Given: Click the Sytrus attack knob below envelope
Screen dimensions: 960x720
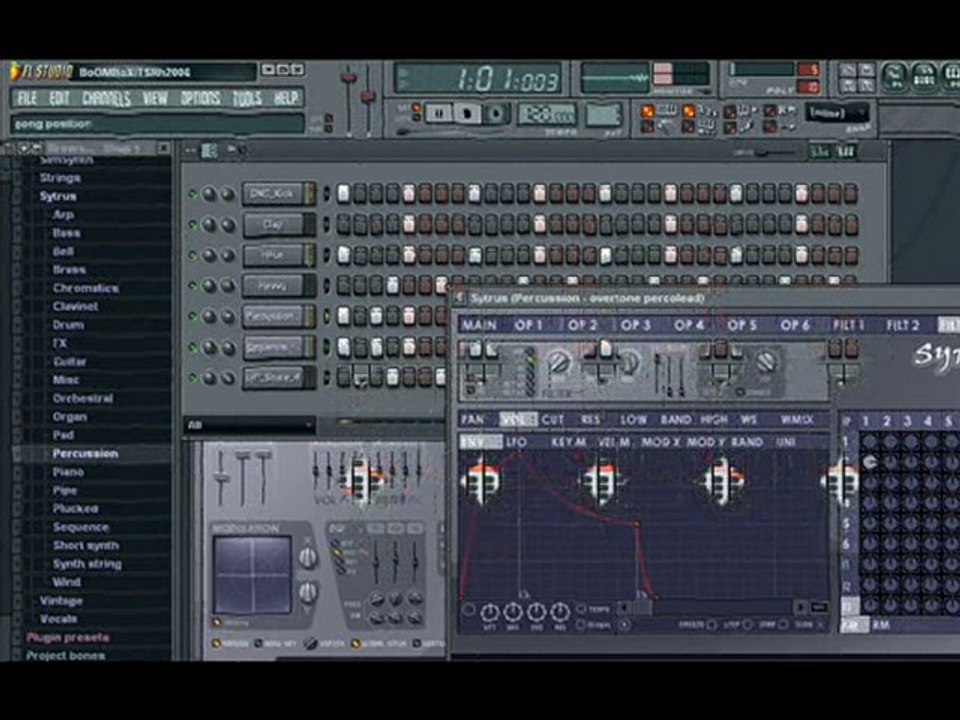Looking at the screenshot, I should click(490, 612).
